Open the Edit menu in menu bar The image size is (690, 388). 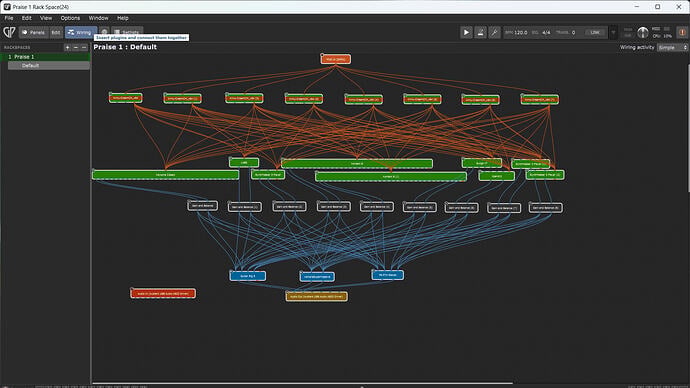click(26, 18)
